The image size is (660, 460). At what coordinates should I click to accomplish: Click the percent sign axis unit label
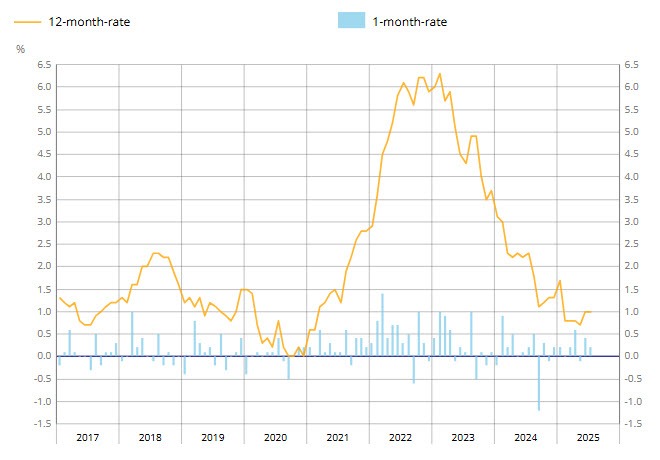[x=20, y=49]
